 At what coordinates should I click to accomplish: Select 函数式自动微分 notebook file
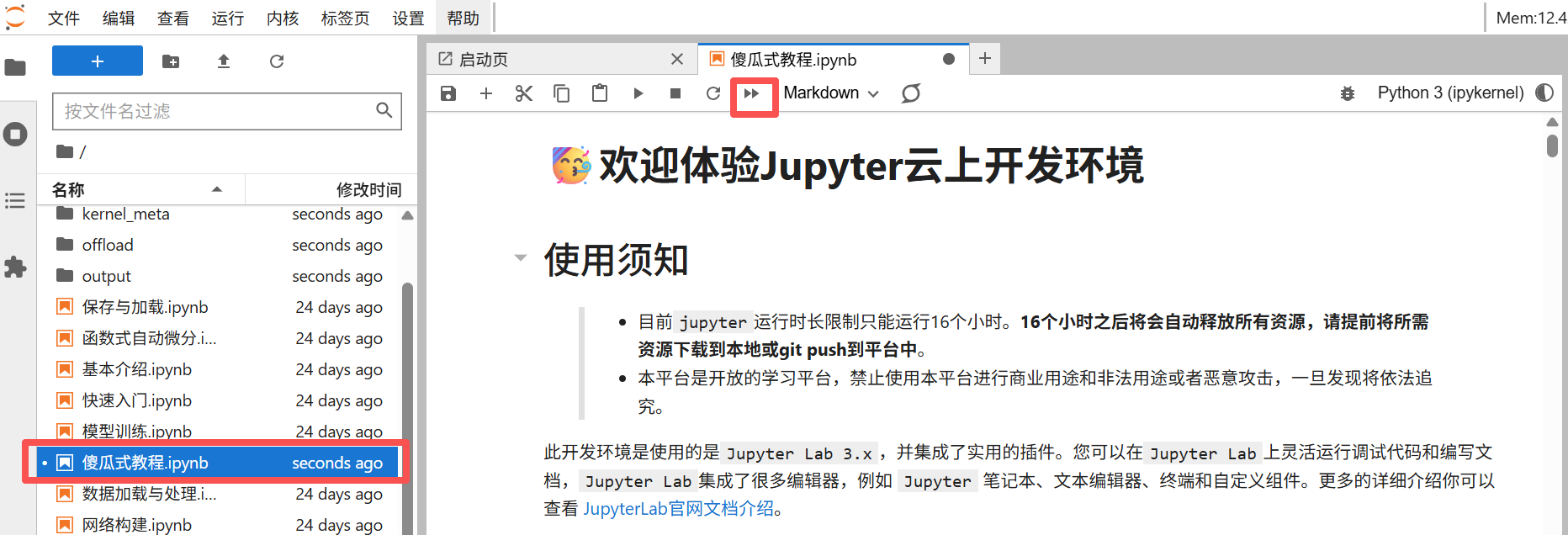point(219,338)
